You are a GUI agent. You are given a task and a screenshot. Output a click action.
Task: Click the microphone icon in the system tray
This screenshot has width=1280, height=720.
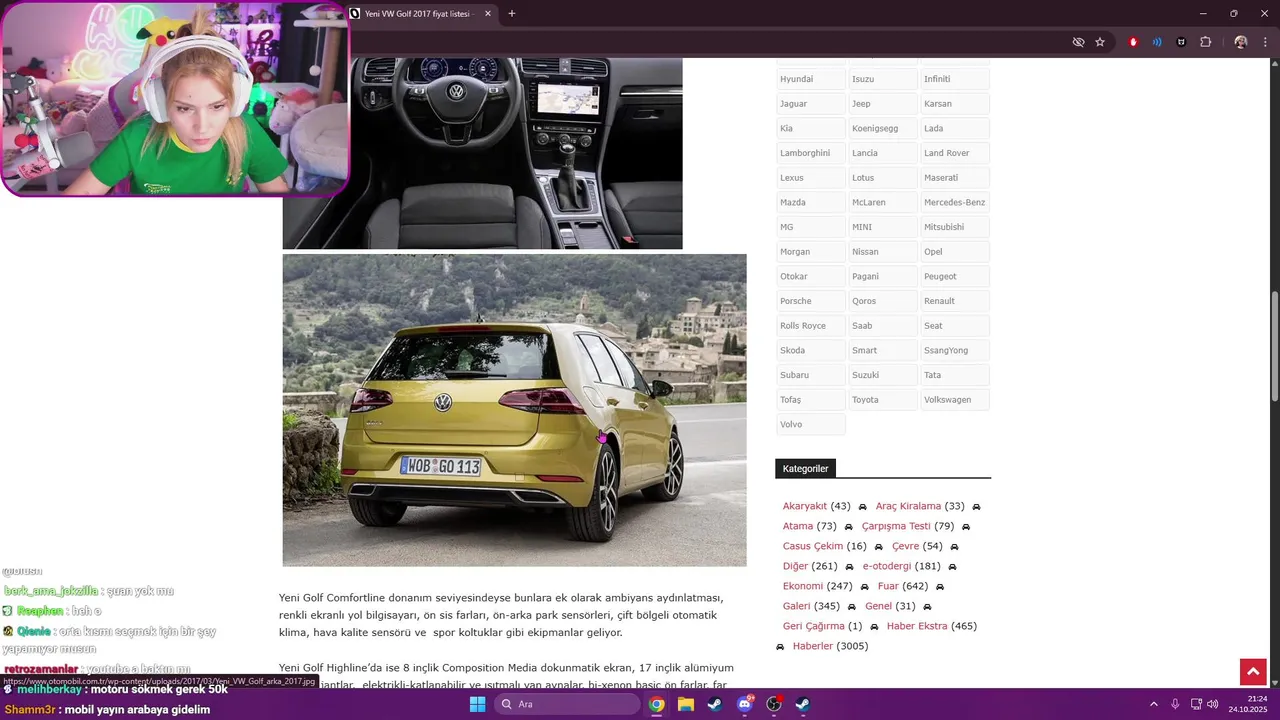point(1175,704)
